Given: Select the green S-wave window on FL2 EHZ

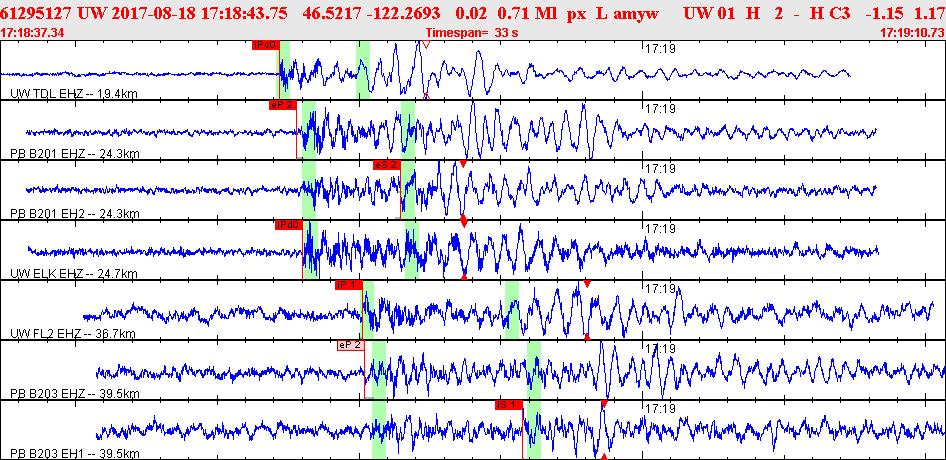Looking at the screenshot, I should click(512, 310).
